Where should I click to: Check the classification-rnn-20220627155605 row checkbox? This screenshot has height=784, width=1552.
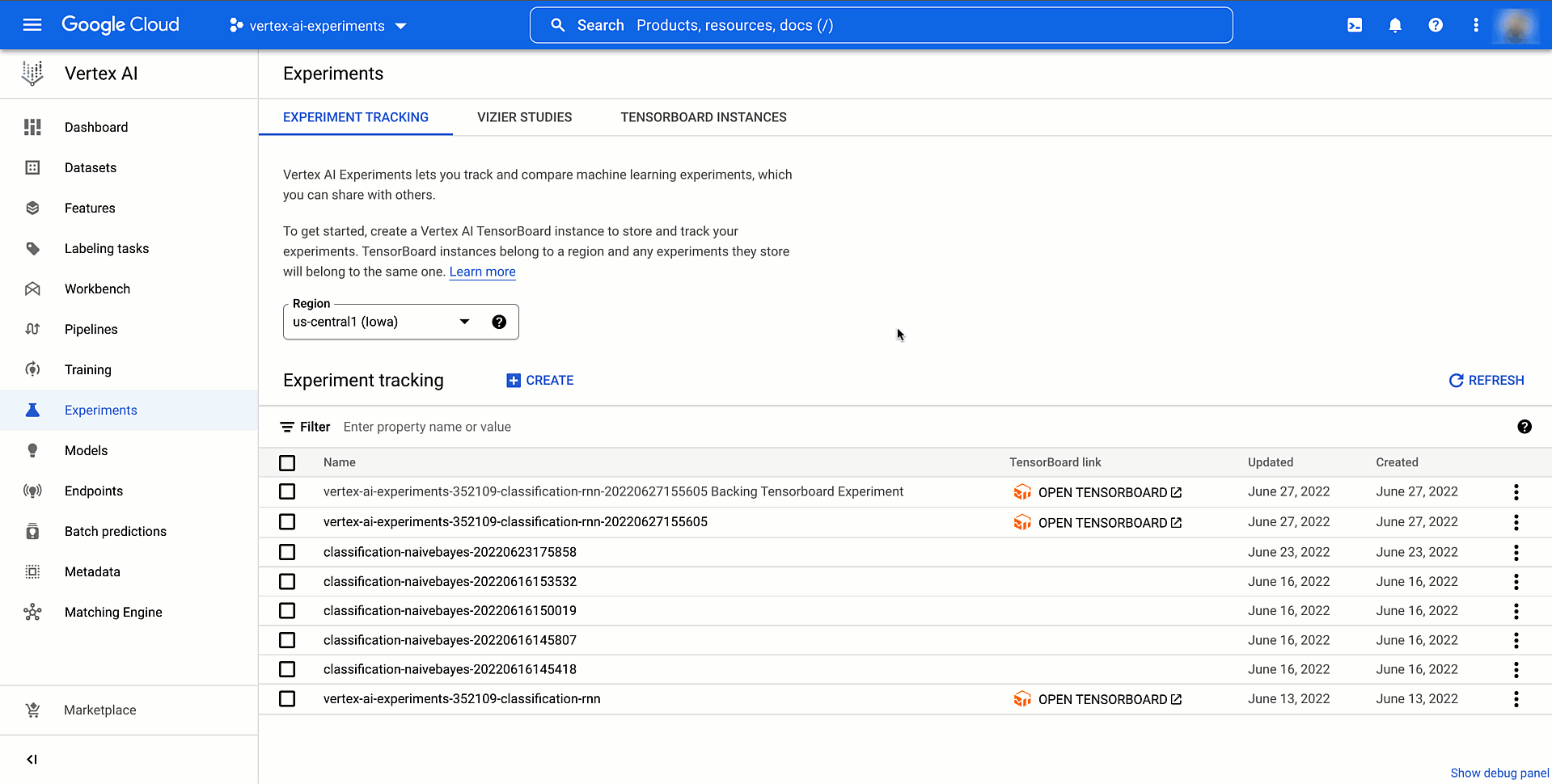click(287, 522)
